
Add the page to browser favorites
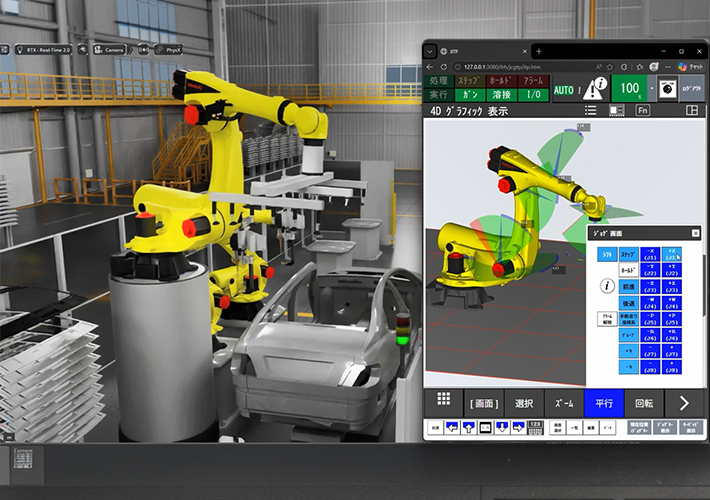coord(610,67)
